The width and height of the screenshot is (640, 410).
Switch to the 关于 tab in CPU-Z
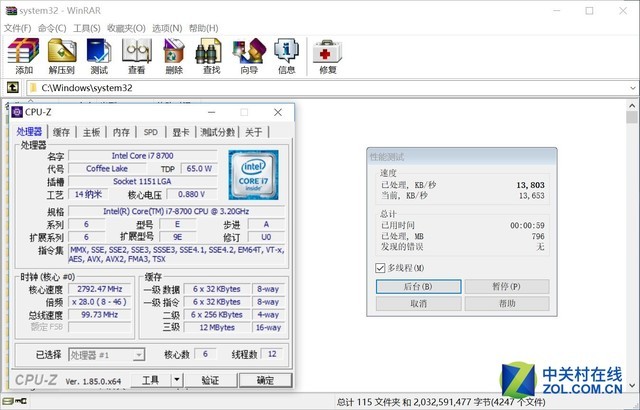(x=253, y=132)
